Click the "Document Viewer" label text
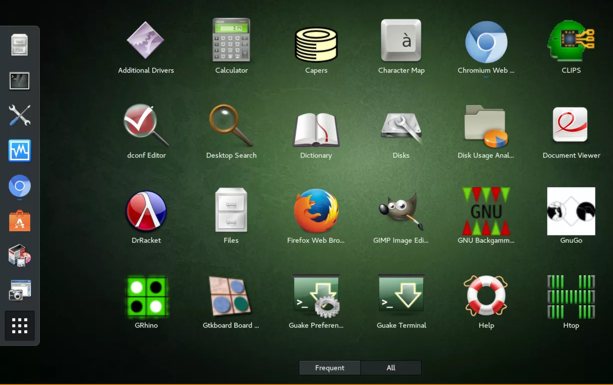This screenshot has height=385, width=613. tap(571, 156)
